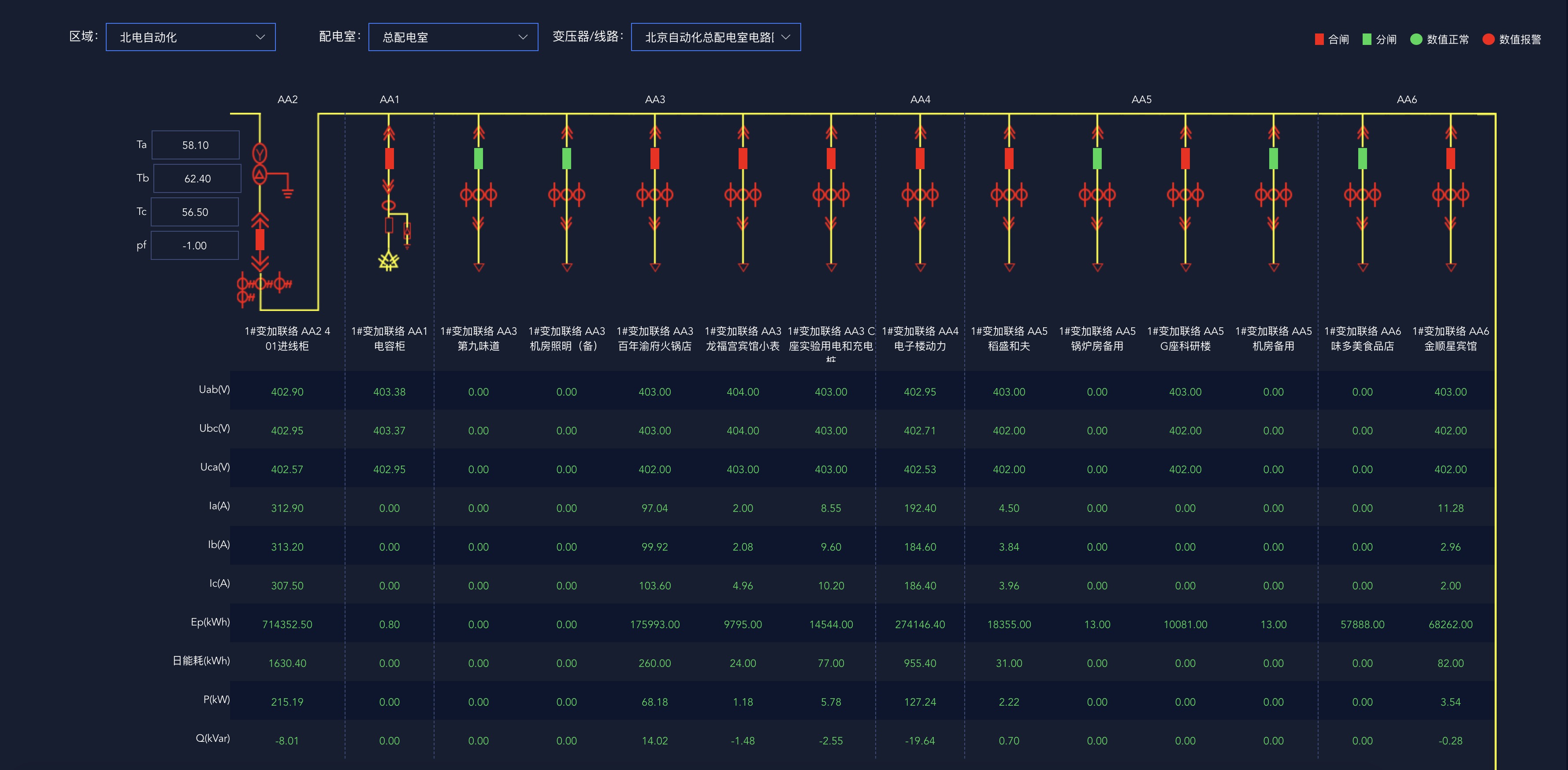Click current transformer symbol on G座科研楼 feeder

pos(1185,195)
